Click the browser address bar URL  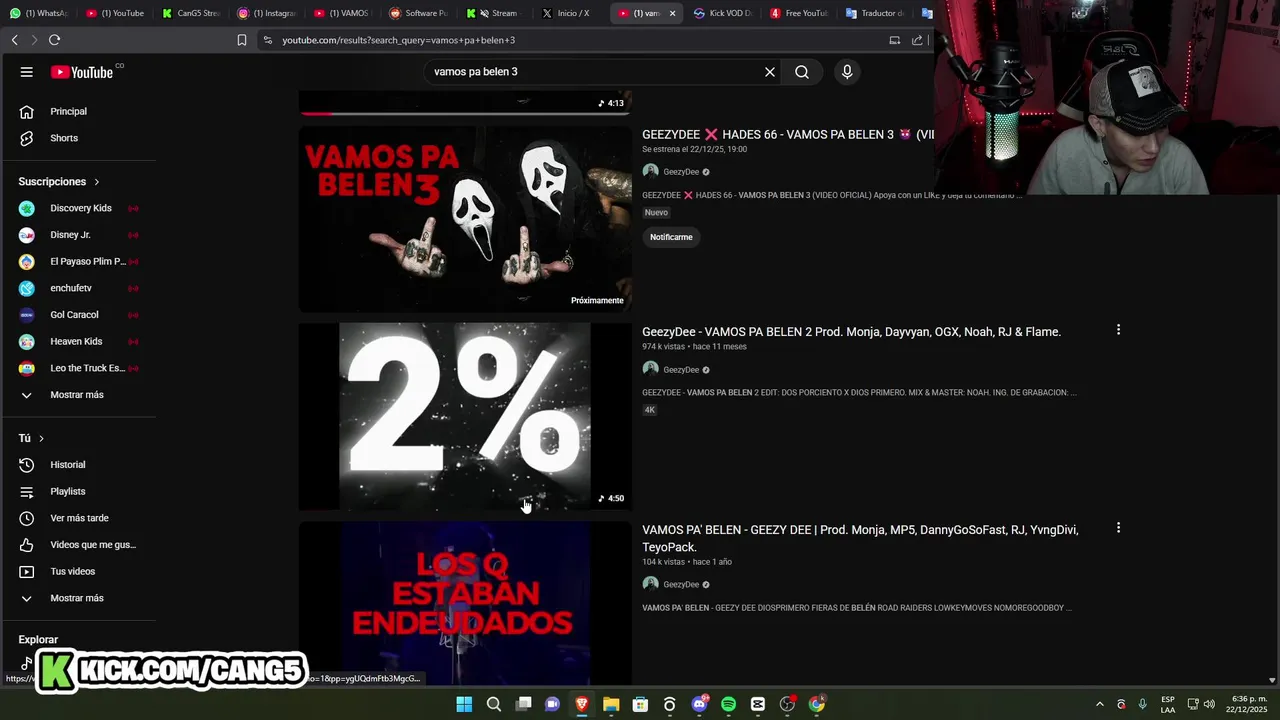[398, 40]
